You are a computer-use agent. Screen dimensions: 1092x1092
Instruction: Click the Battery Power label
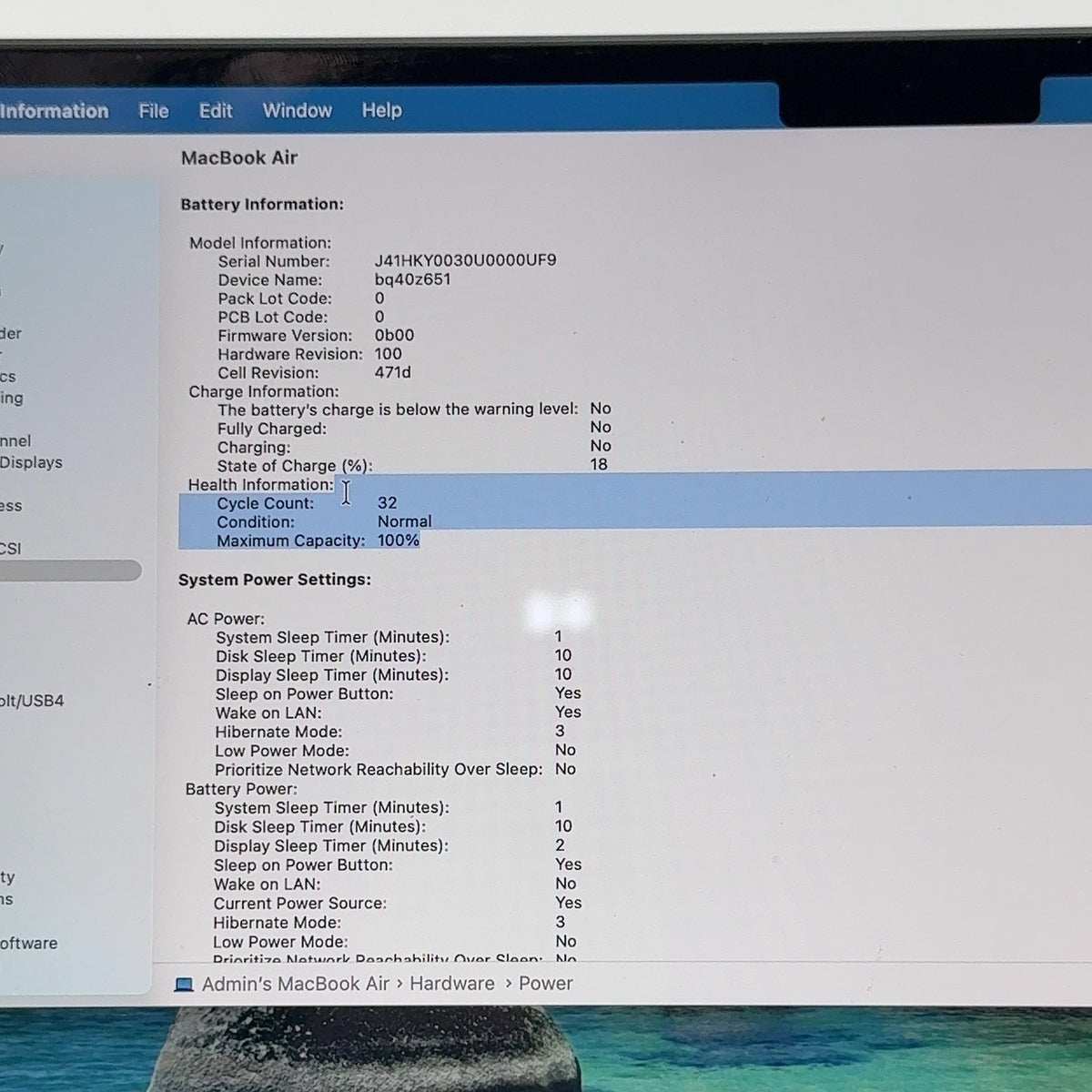coord(241,789)
